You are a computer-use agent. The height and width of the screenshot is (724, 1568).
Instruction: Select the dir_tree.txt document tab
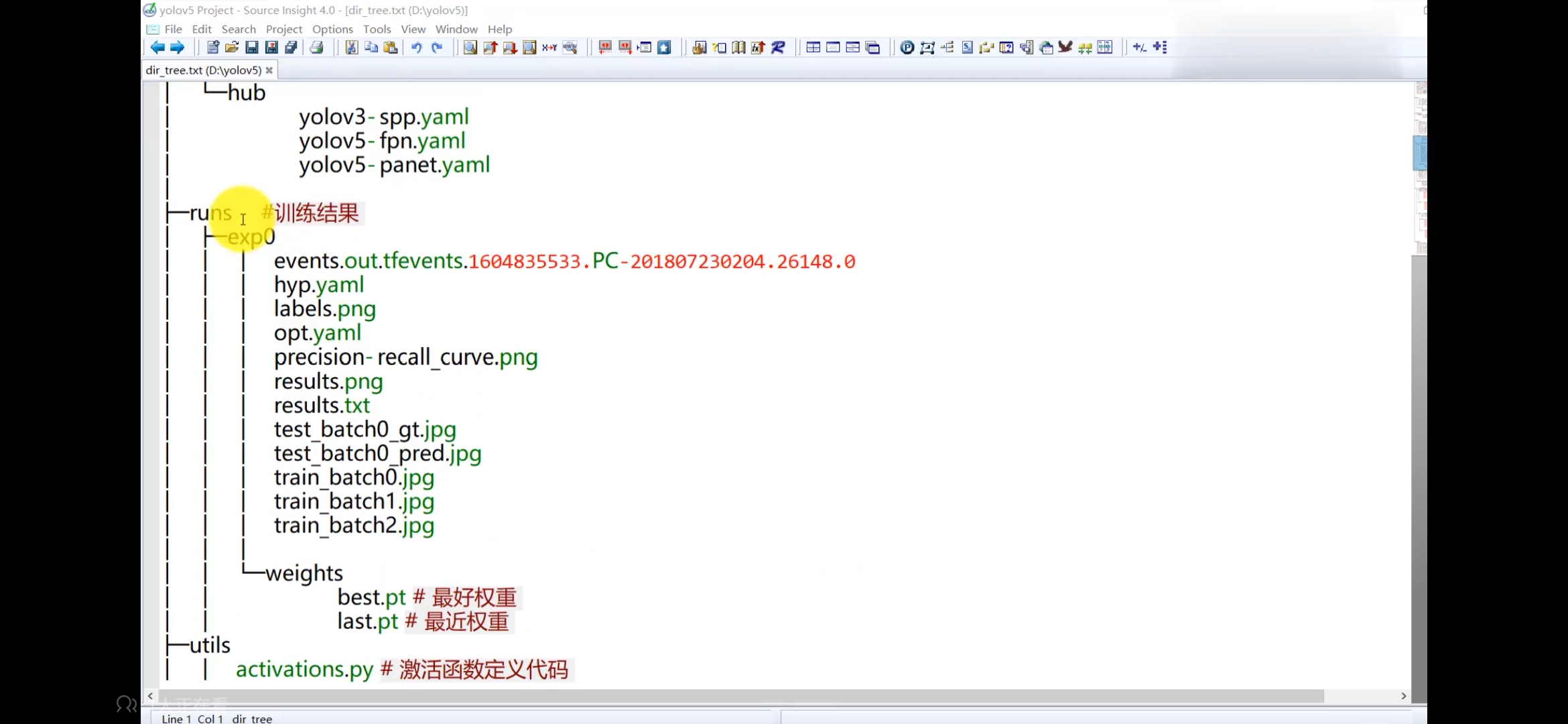[203, 70]
